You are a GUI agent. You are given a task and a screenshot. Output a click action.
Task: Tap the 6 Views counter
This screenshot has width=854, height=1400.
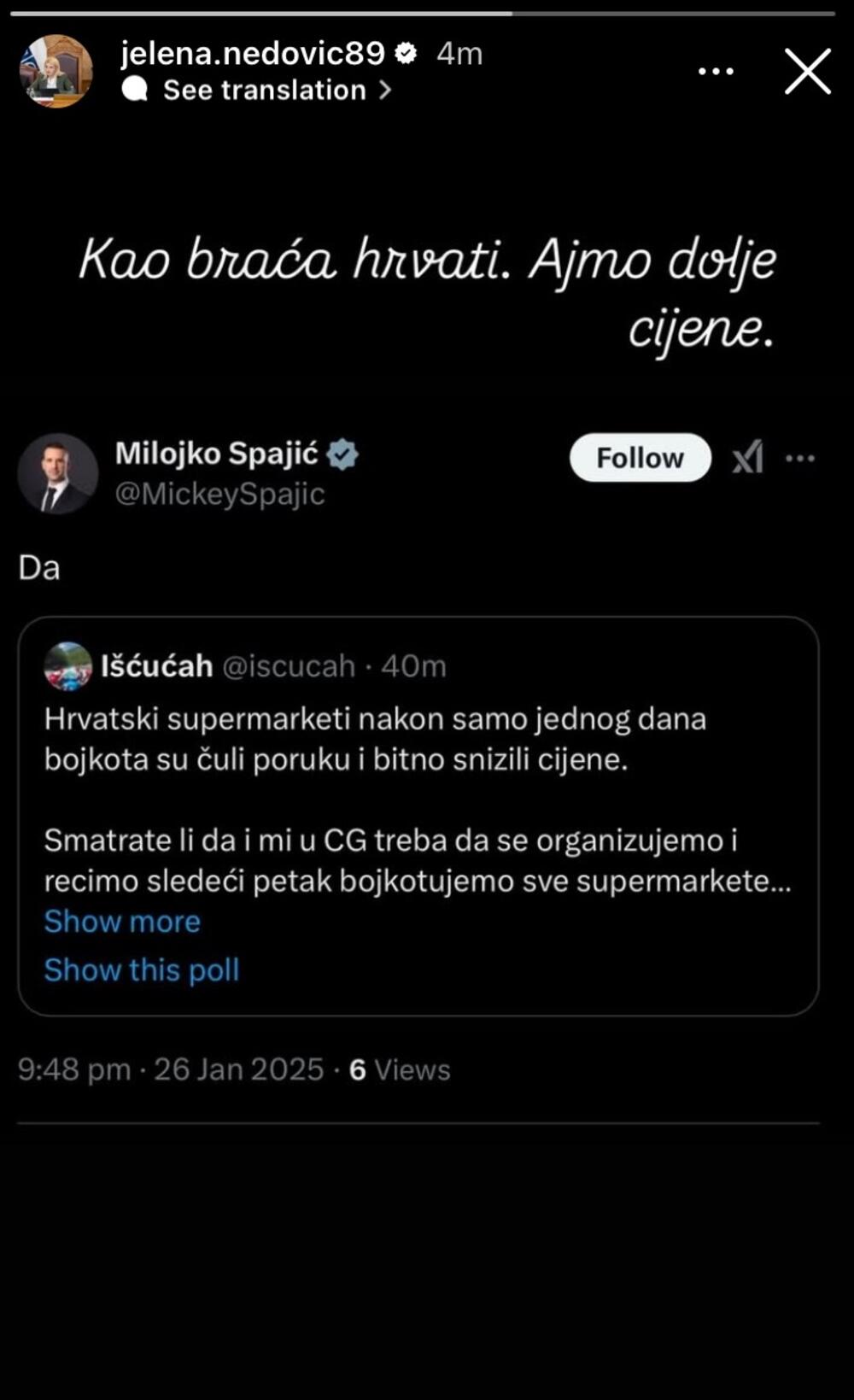point(400,1070)
